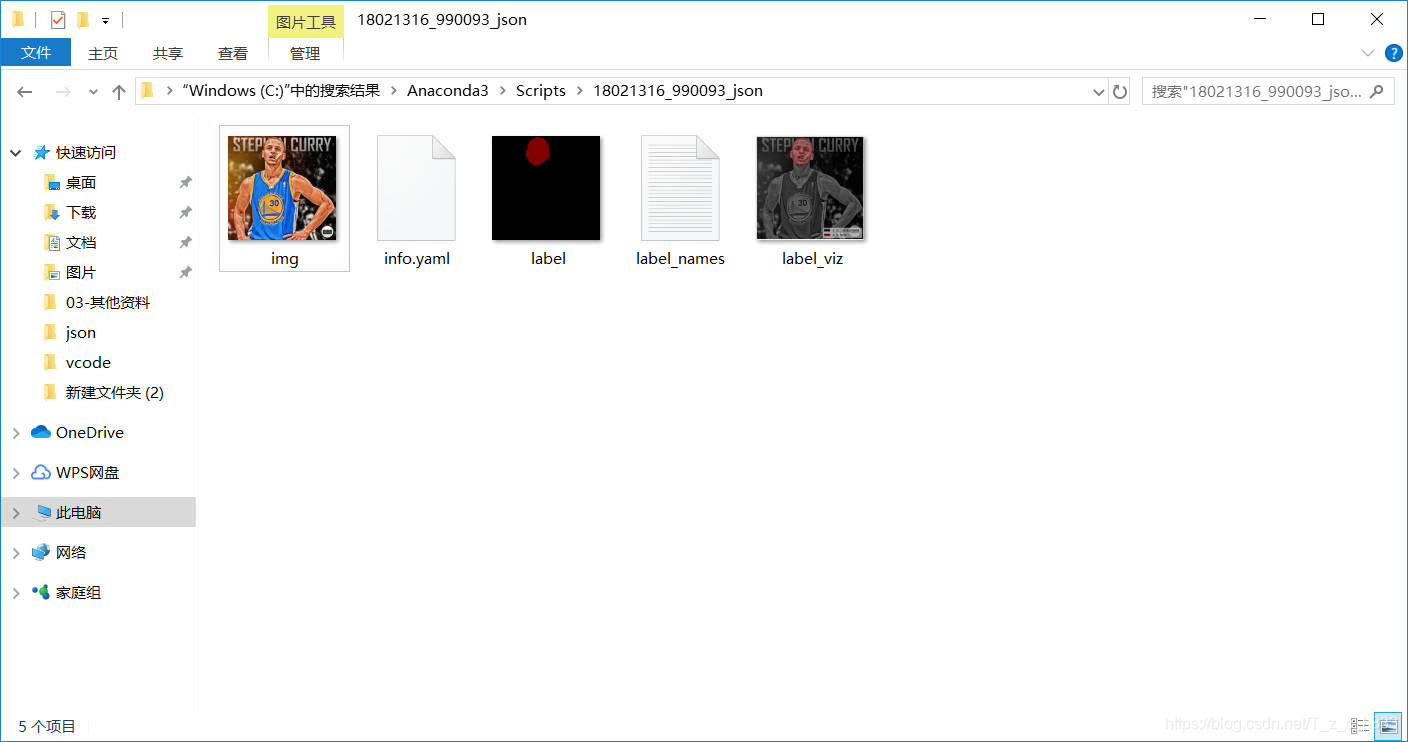Open the 文件 menu

pos(36,53)
